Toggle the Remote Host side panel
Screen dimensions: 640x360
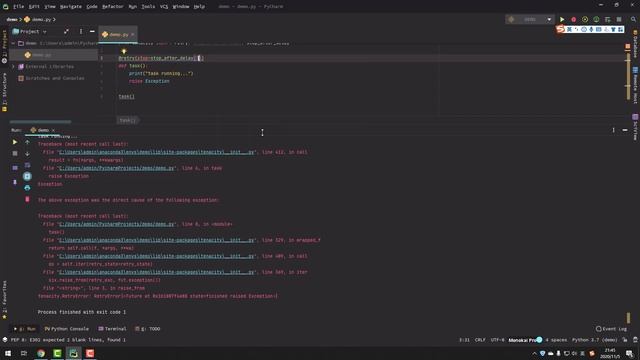pyautogui.click(x=636, y=86)
